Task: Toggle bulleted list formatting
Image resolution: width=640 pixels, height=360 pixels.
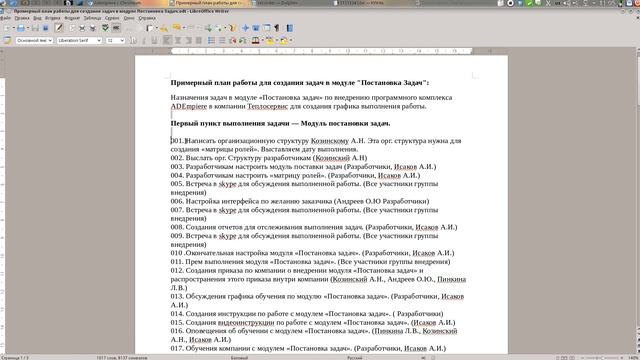Action: tap(222, 40)
